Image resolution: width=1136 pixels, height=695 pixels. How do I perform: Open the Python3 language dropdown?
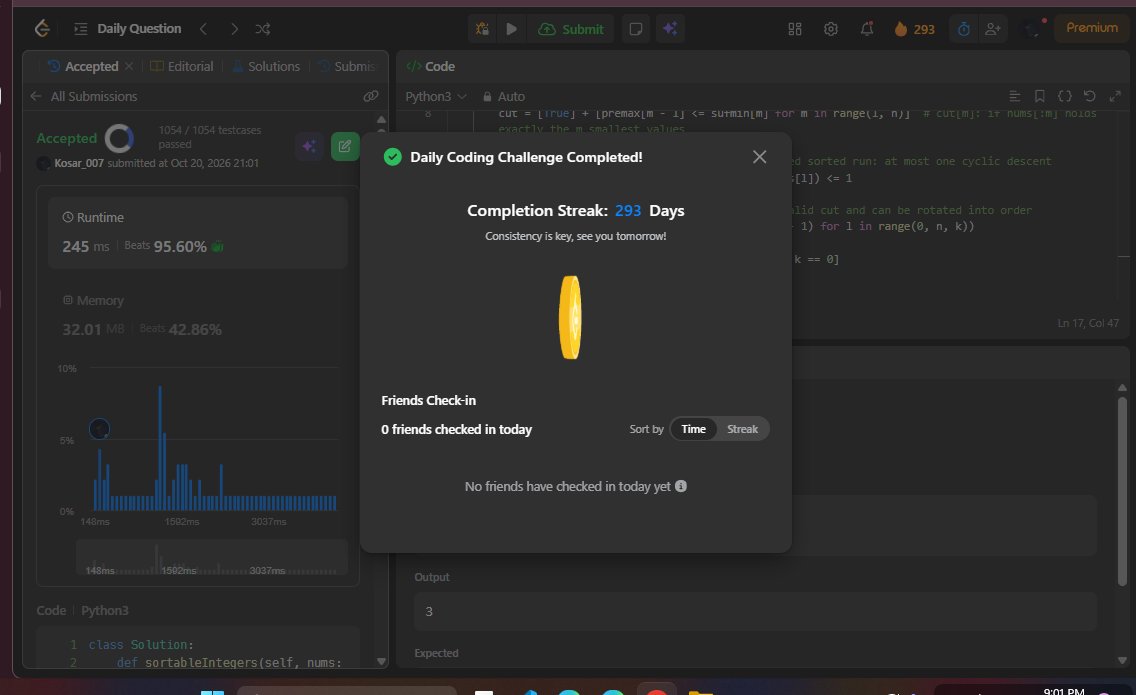435,96
